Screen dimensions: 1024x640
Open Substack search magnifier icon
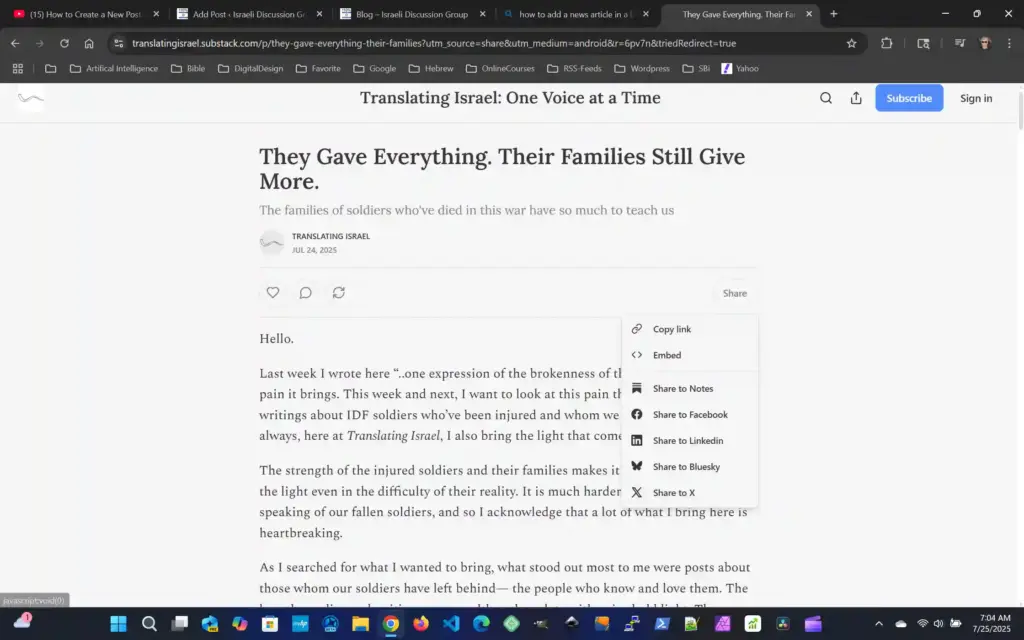point(825,98)
